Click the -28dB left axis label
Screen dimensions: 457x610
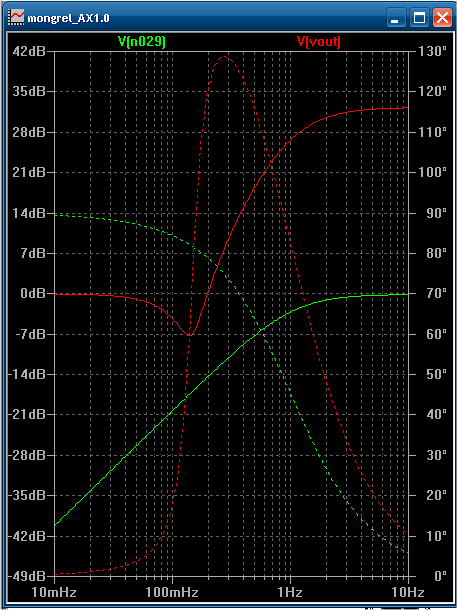coord(26,455)
